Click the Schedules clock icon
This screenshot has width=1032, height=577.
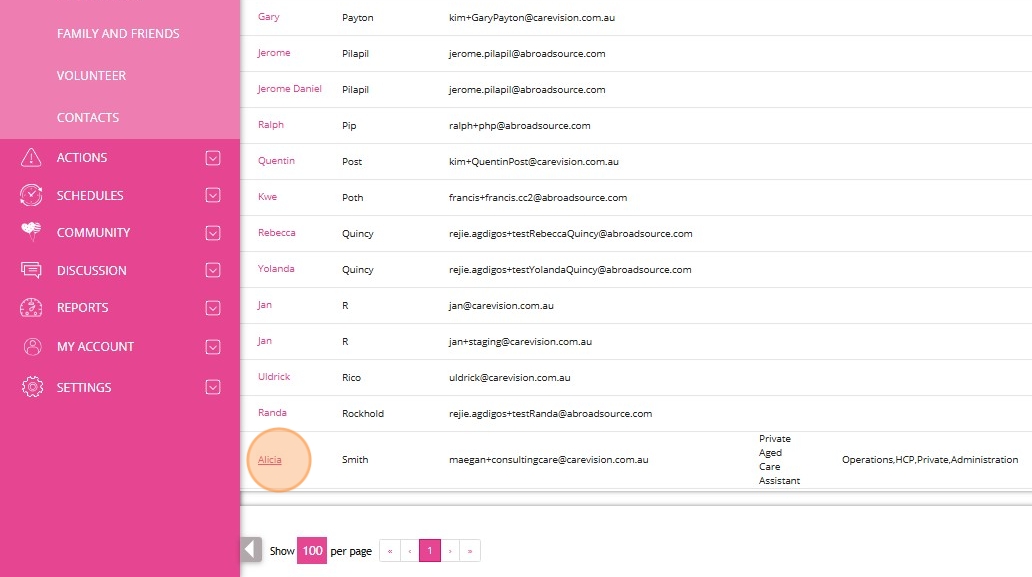31,195
